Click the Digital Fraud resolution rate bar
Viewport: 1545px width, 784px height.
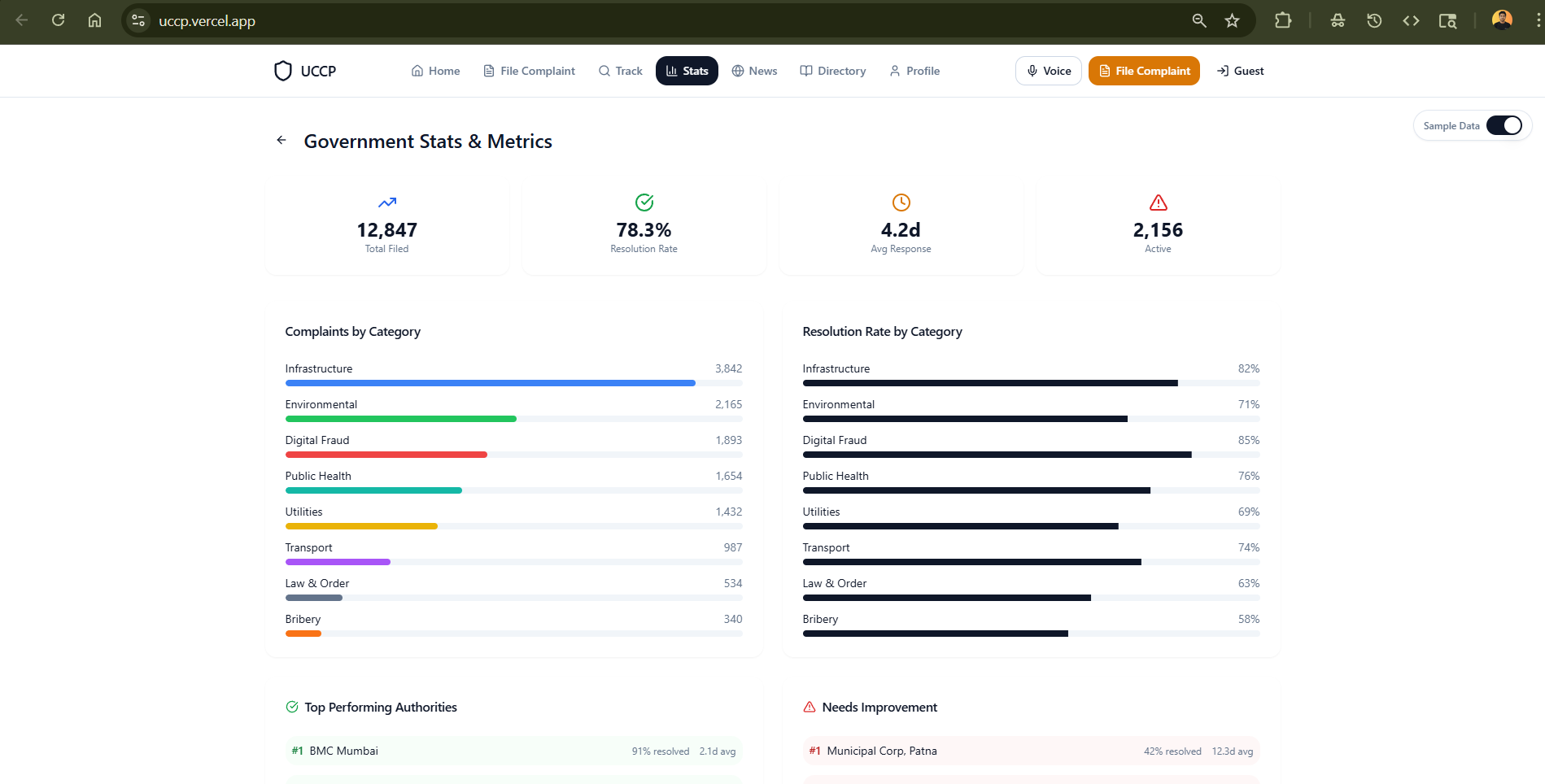point(997,455)
